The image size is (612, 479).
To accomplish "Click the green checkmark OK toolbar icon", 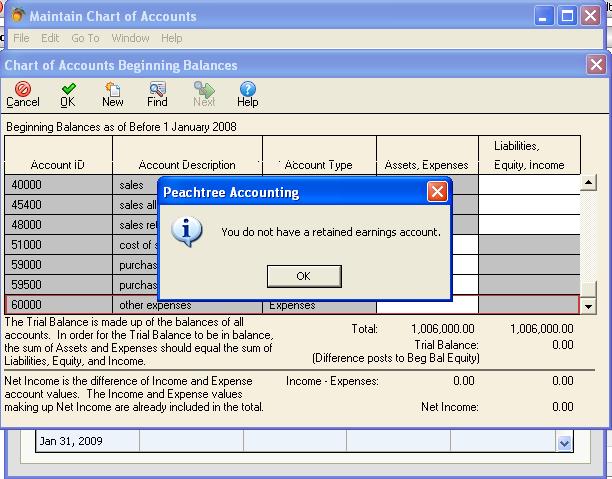I will 68,94.
